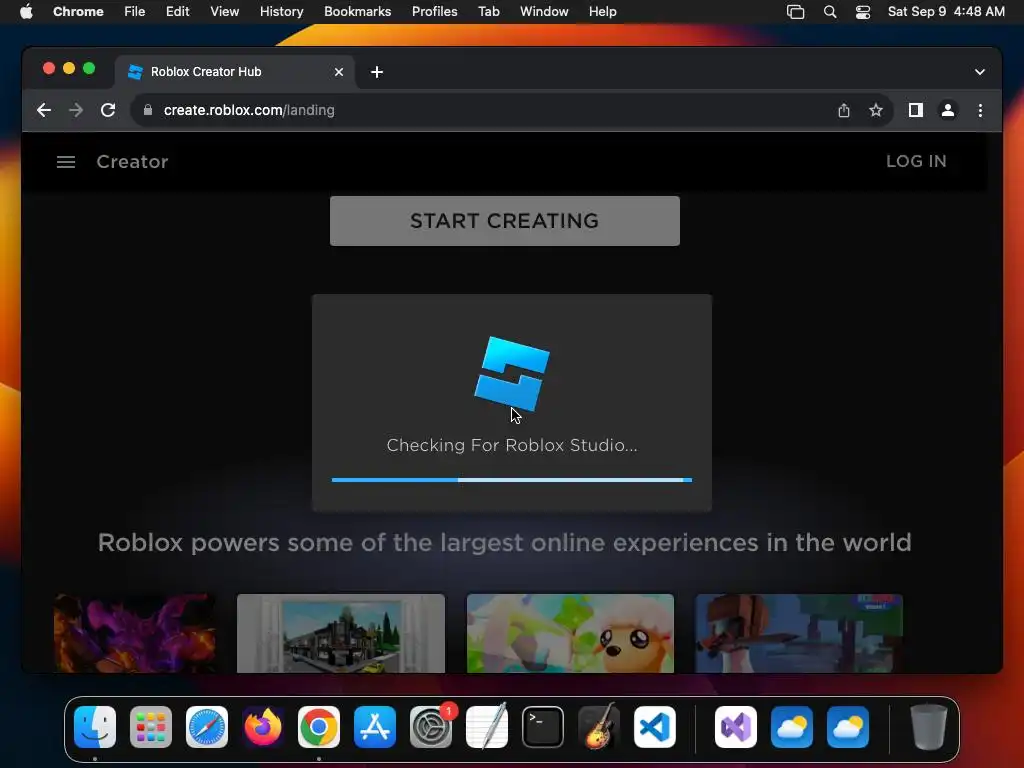Open the blocky character experience thumbnail

point(799,633)
